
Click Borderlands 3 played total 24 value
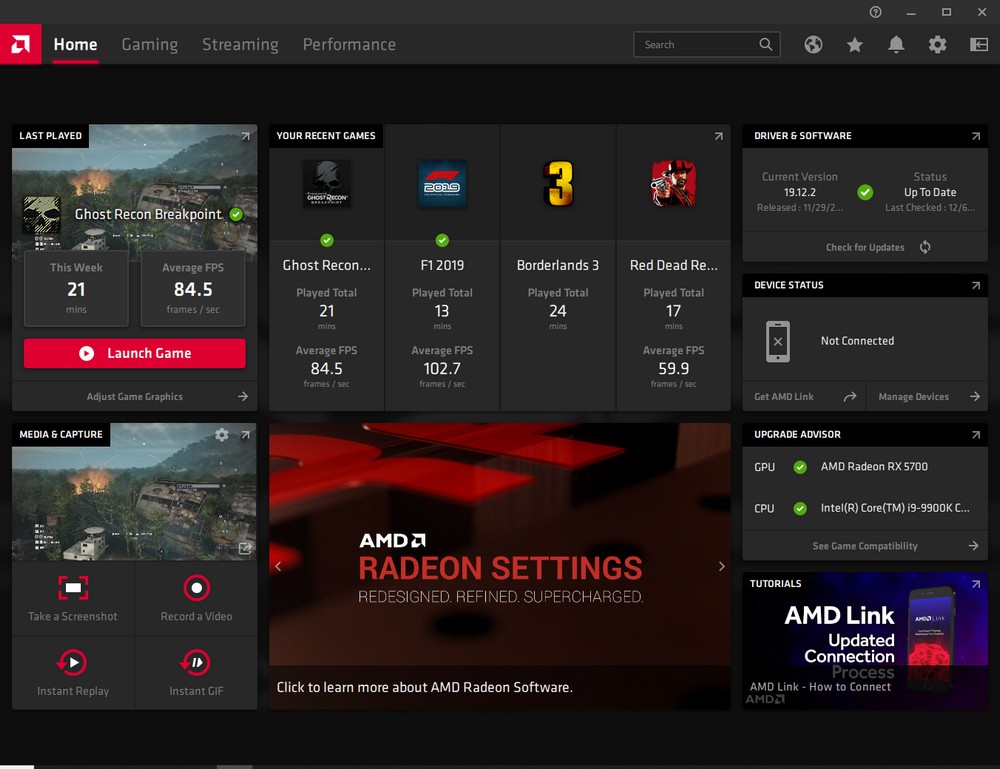pos(558,311)
